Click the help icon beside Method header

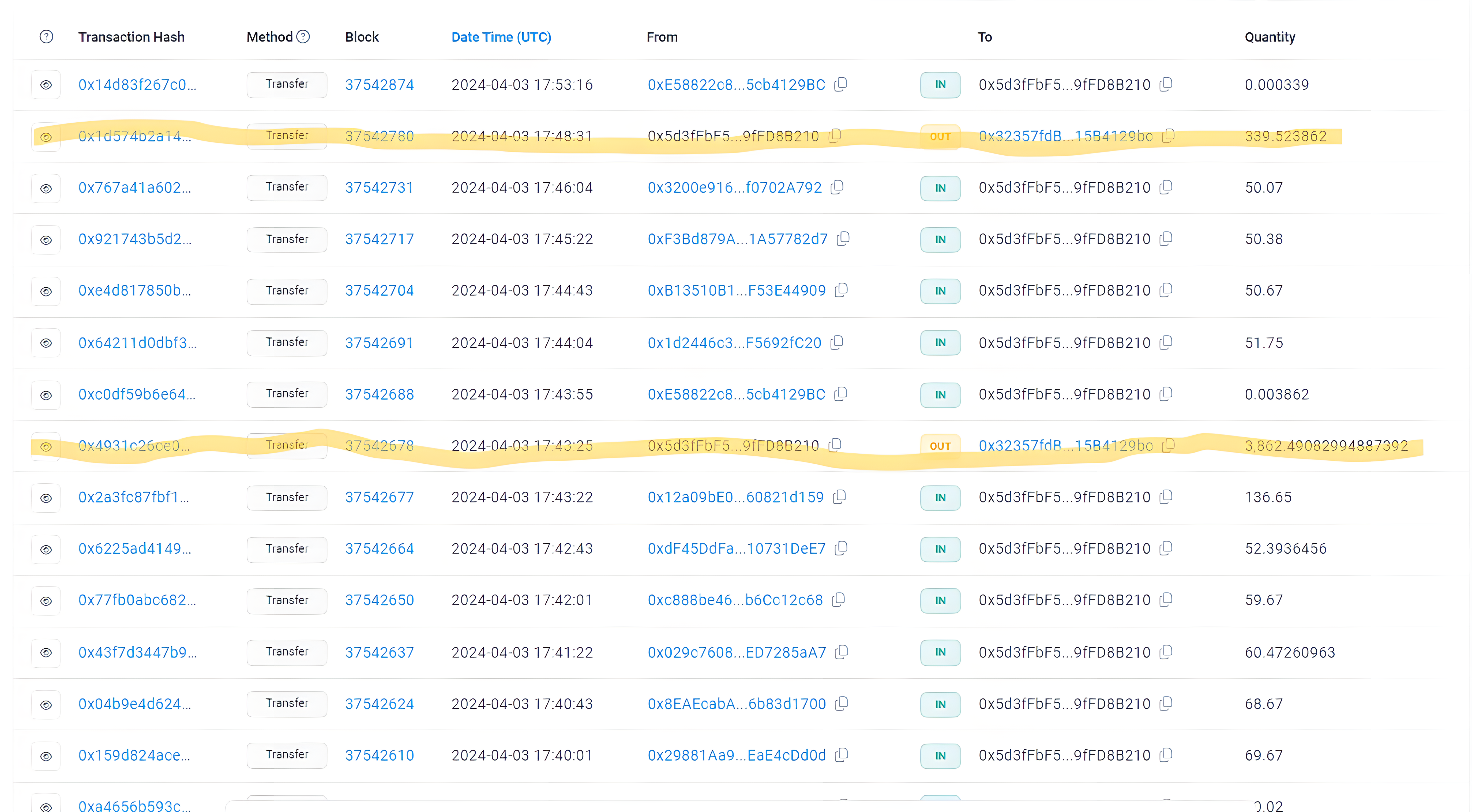point(303,37)
